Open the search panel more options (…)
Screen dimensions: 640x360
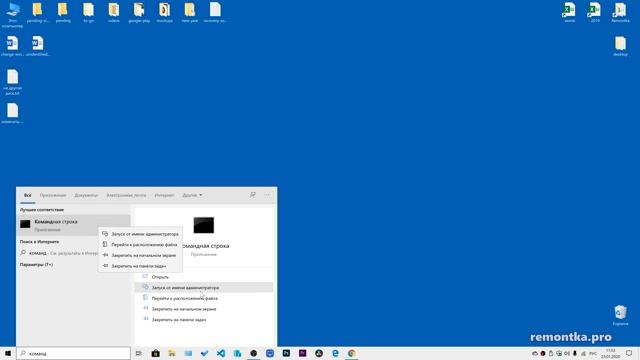267,195
